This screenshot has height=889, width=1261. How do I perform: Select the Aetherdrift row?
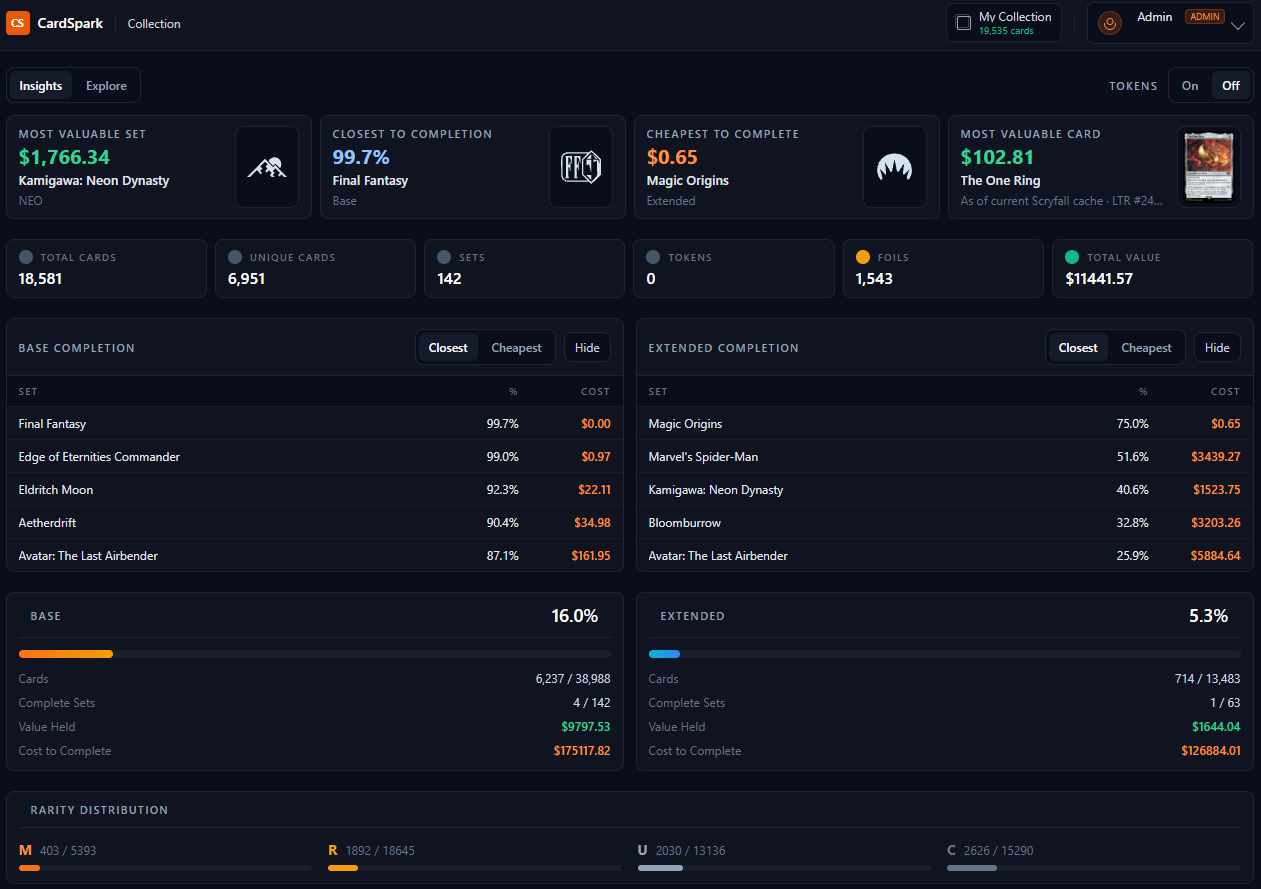tap(315, 523)
